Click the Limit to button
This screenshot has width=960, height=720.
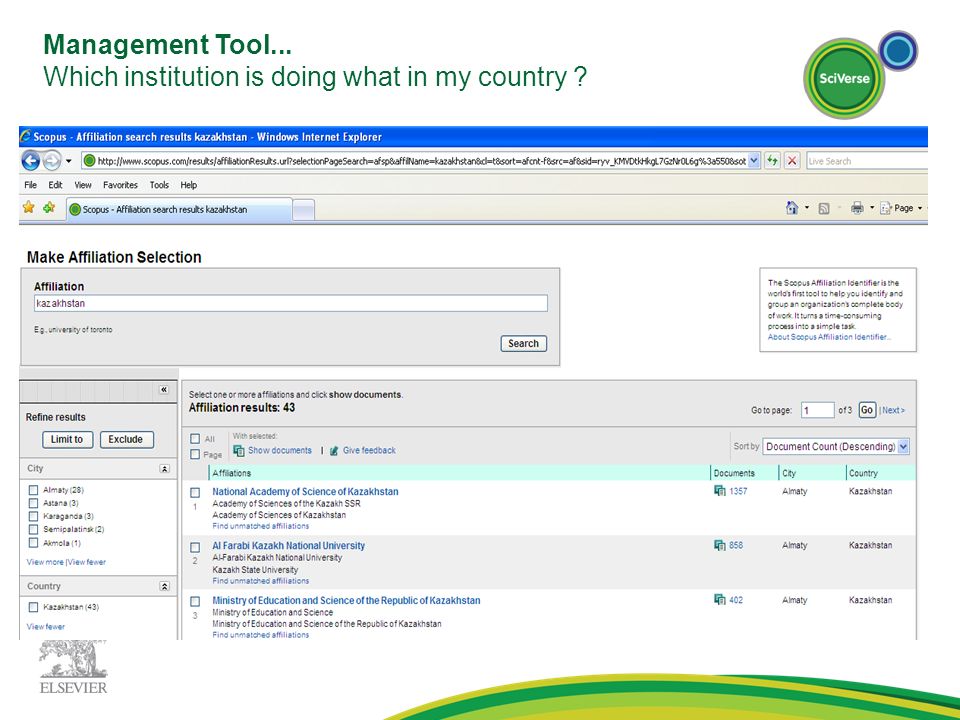pyautogui.click(x=67, y=440)
